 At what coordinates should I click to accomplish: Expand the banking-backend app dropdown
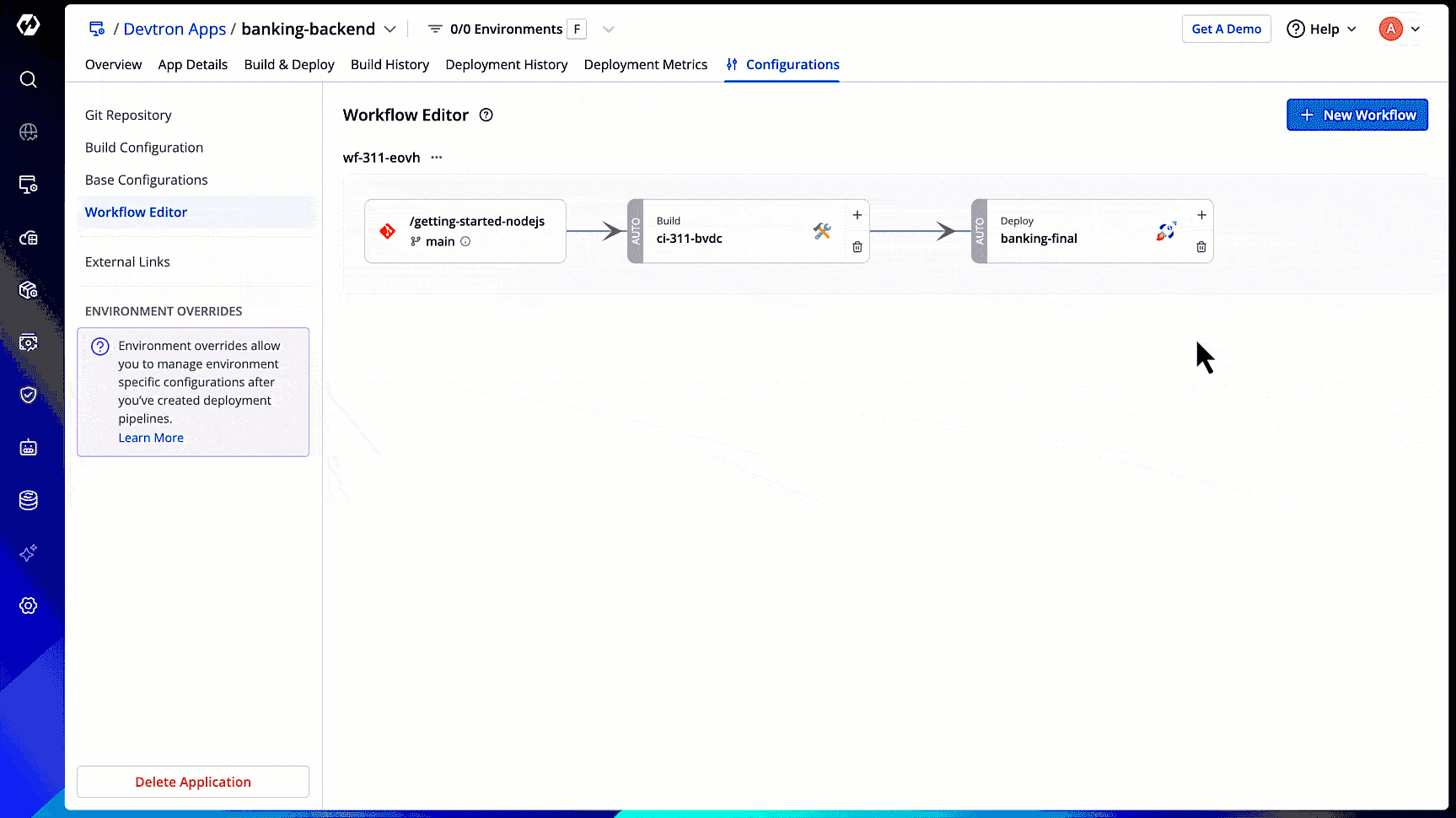tap(390, 30)
